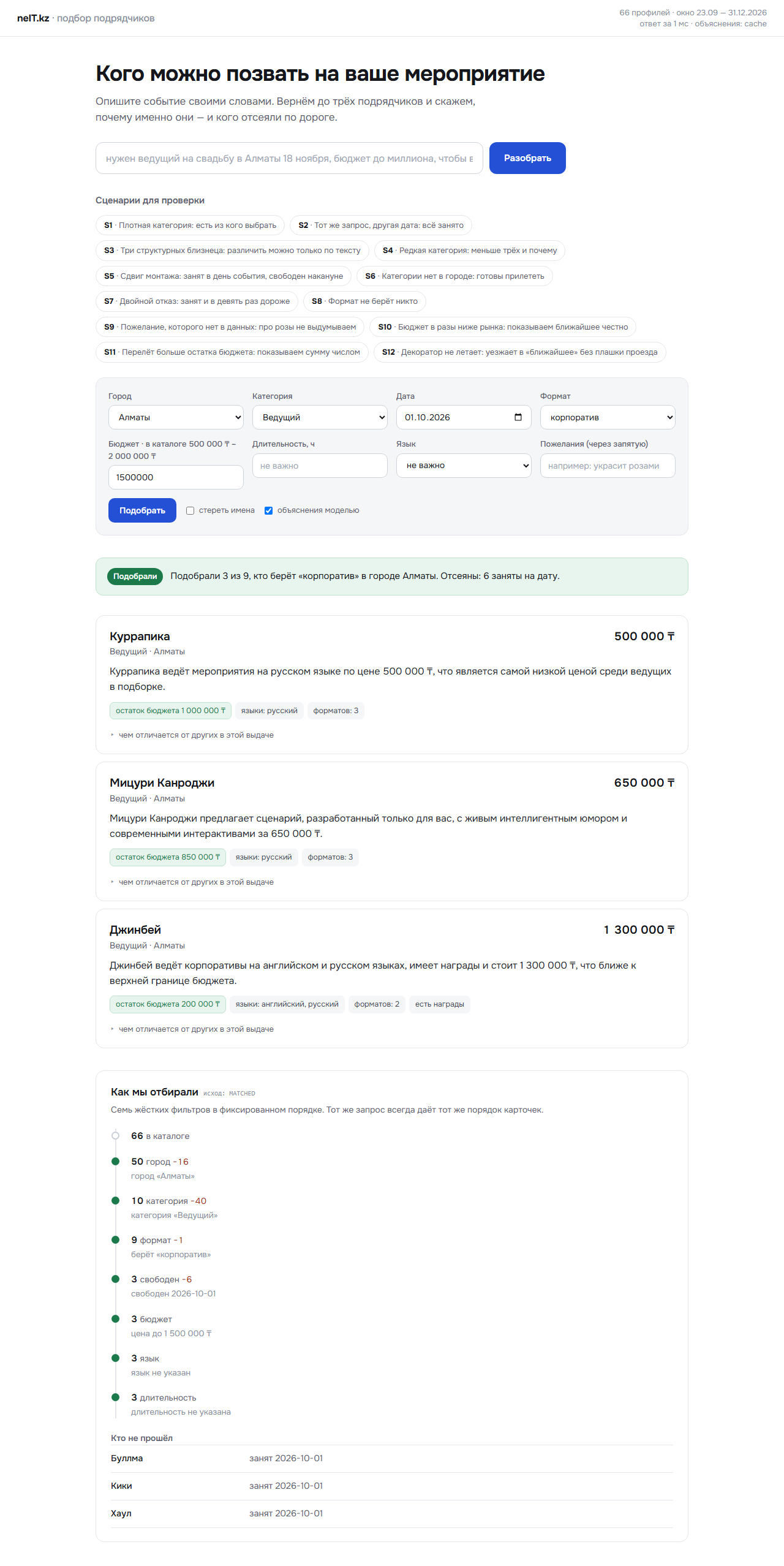The width and height of the screenshot is (784, 1566).
Task: Click the budget field with 1500000
Action: (176, 477)
